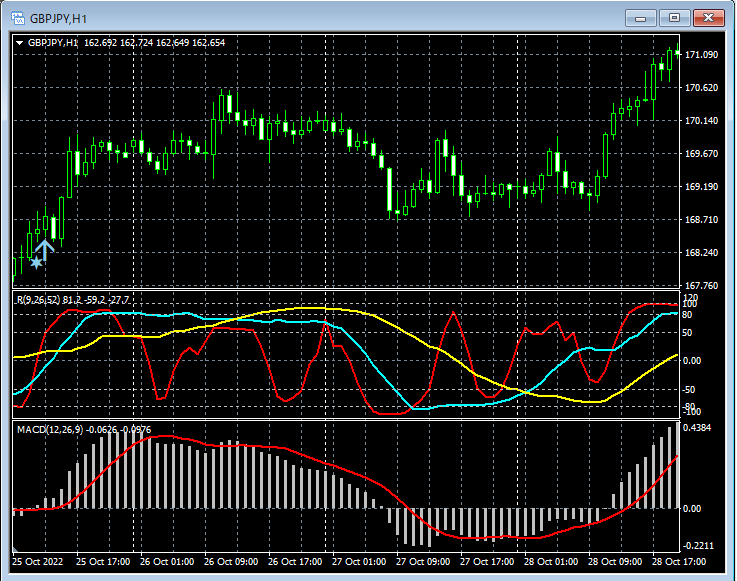
Task: Maximize the GBPJPY,H1 chart window
Action: click(x=675, y=18)
